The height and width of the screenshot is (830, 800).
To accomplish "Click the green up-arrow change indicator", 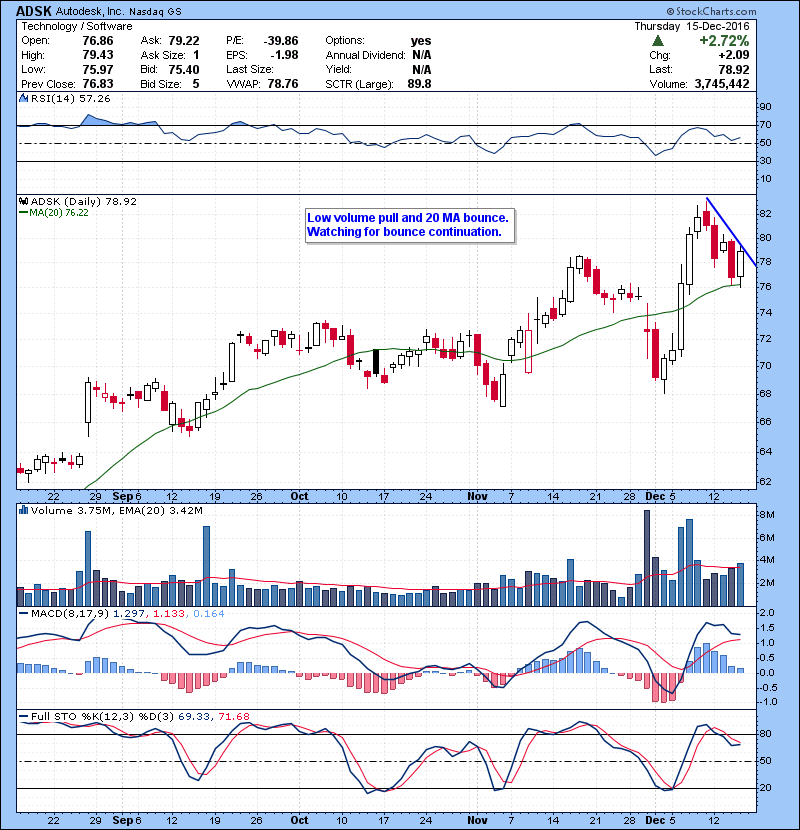I will [658, 41].
